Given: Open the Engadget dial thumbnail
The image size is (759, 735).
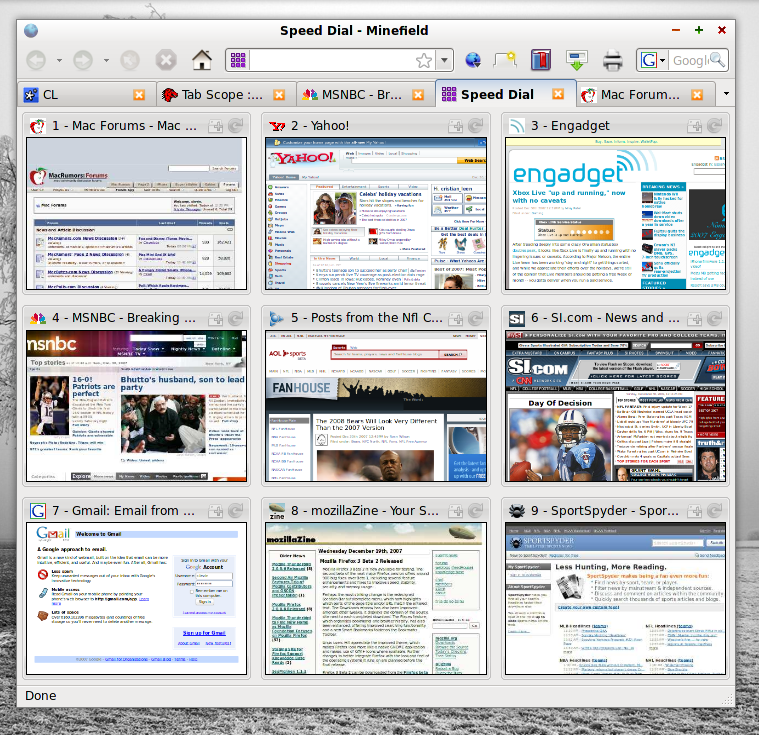Looking at the screenshot, I should [615, 214].
